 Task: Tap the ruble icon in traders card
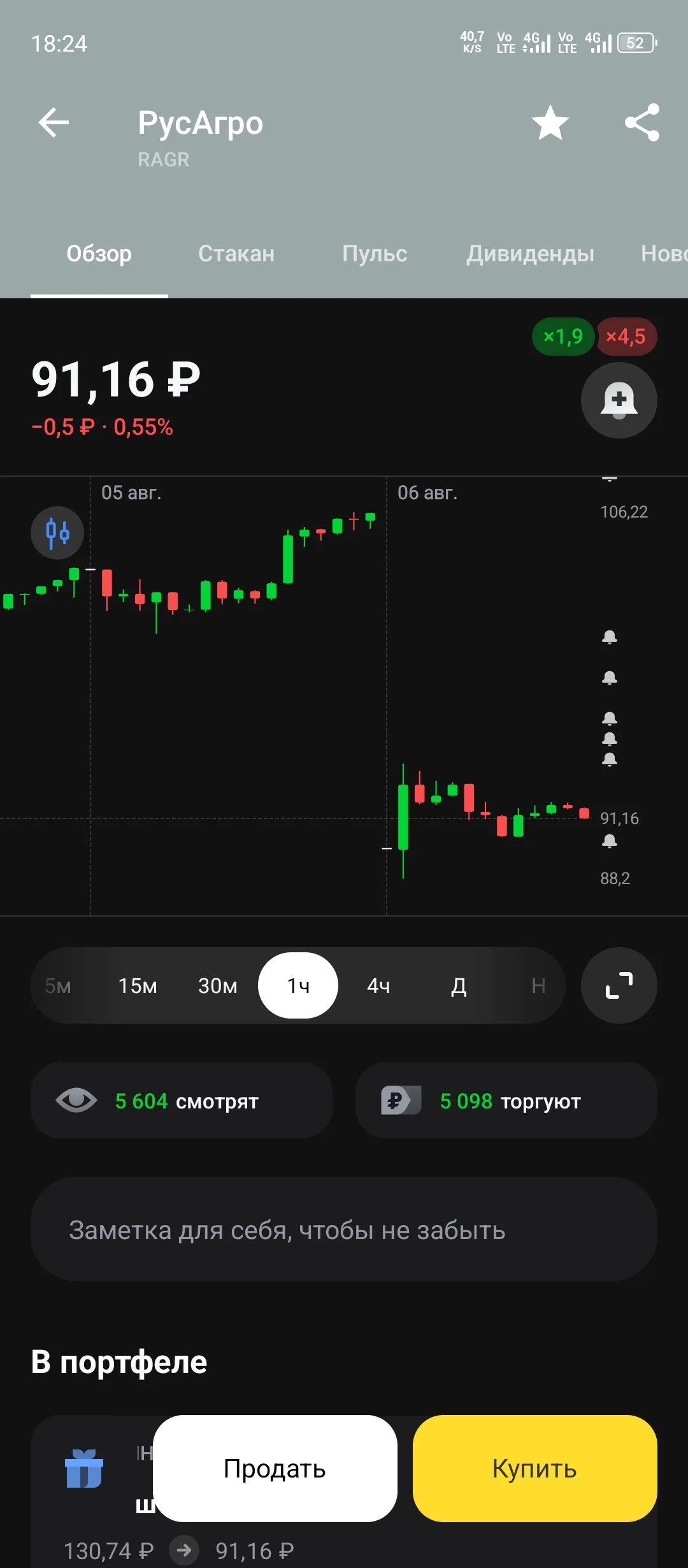coord(401,1100)
